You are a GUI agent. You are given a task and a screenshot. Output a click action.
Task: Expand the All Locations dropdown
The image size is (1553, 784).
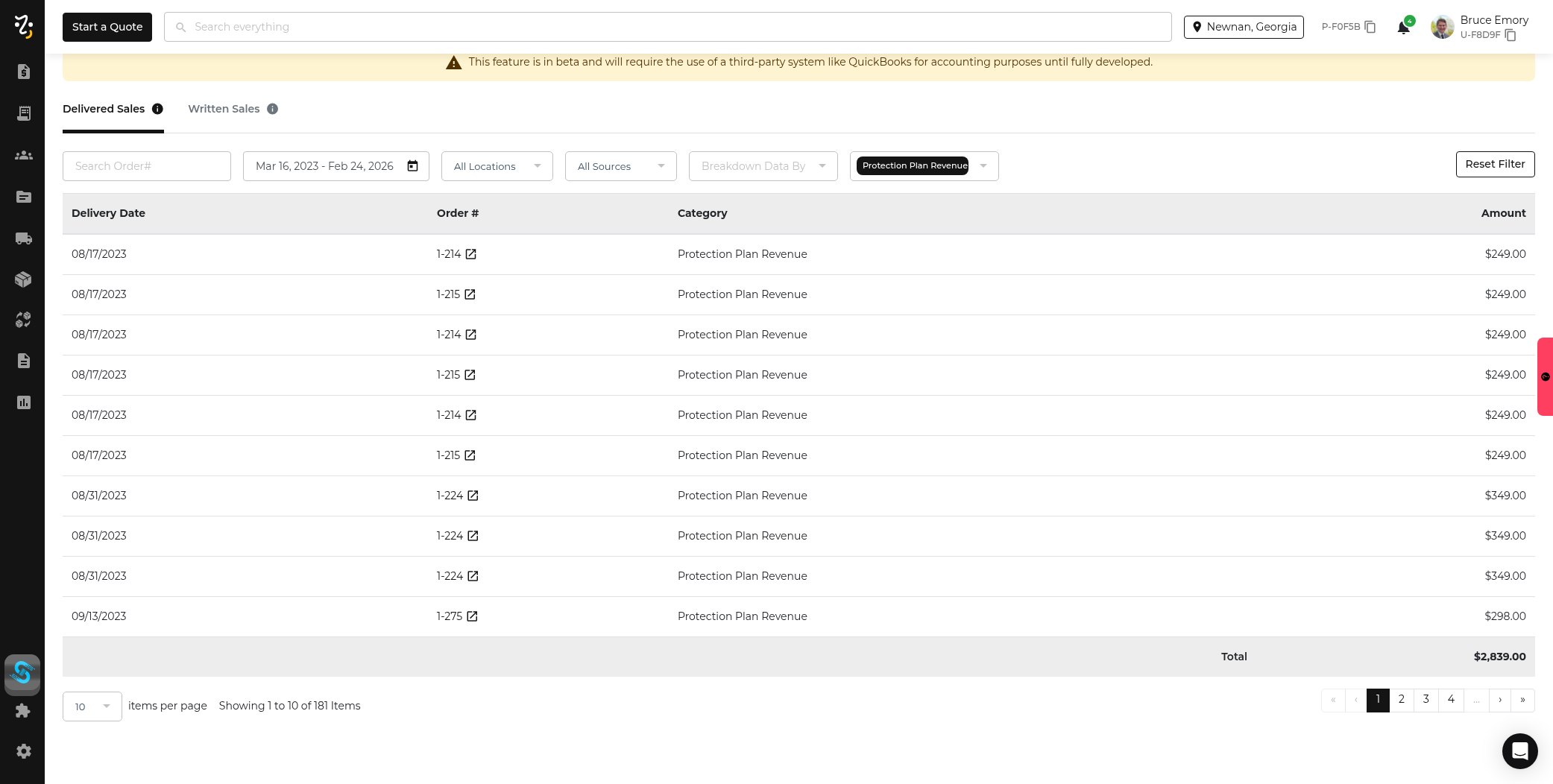(497, 166)
